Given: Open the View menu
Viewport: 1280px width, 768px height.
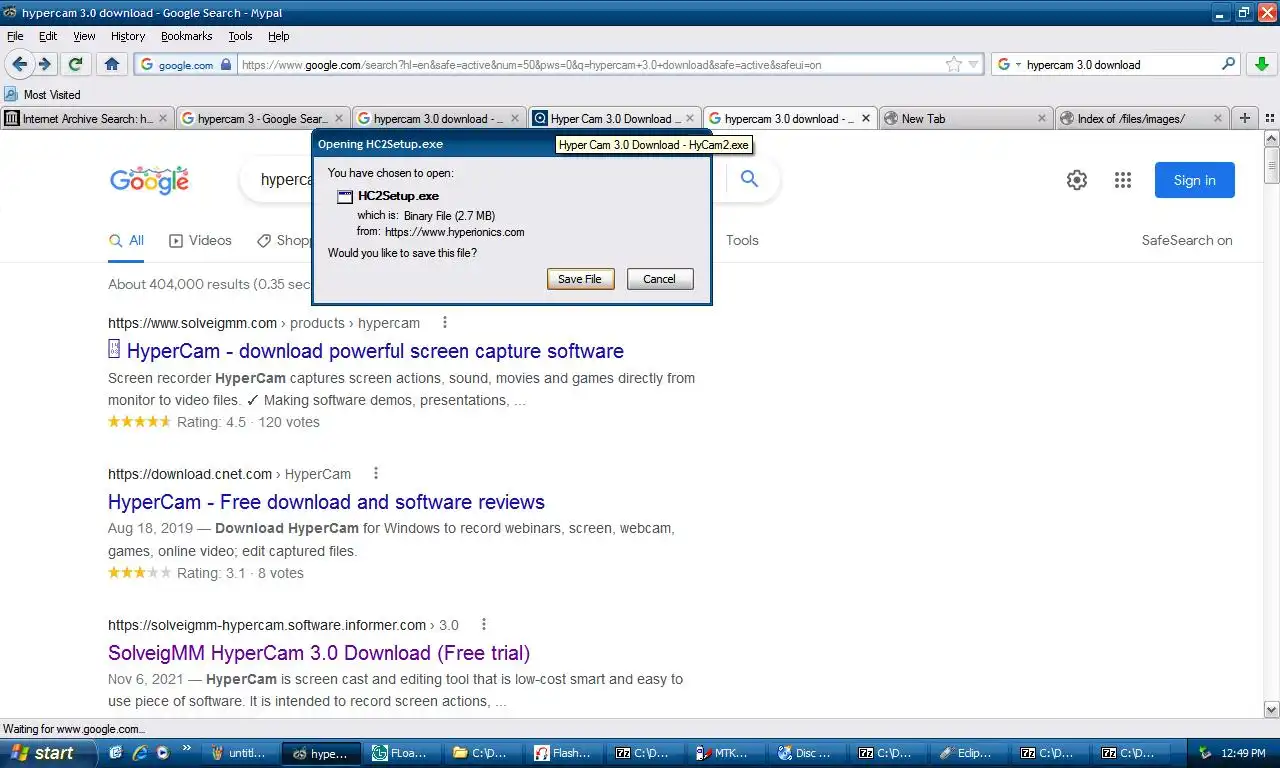Looking at the screenshot, I should pos(84,36).
